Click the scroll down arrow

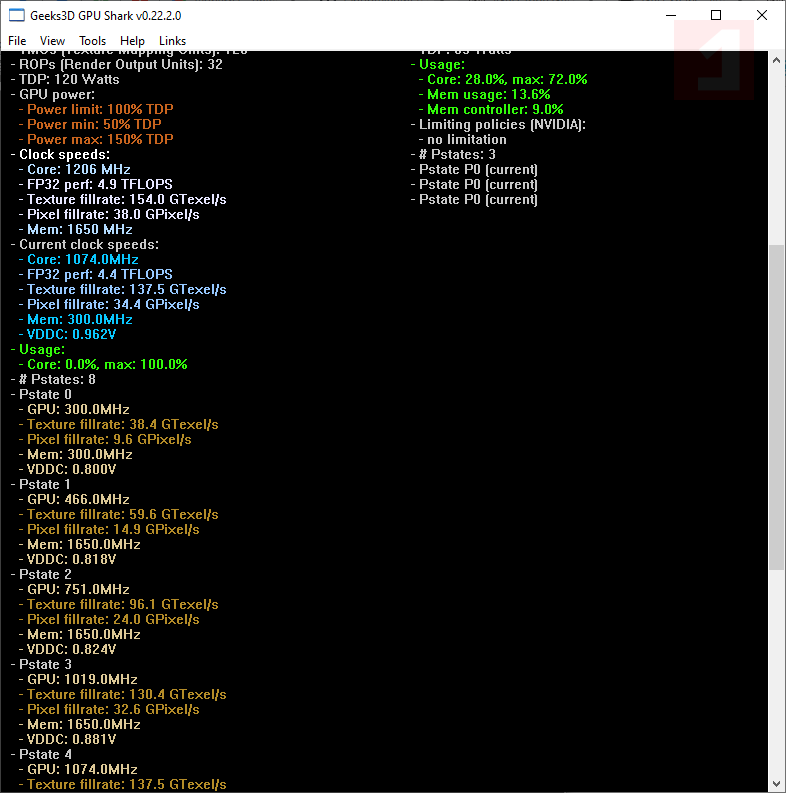click(x=776, y=784)
